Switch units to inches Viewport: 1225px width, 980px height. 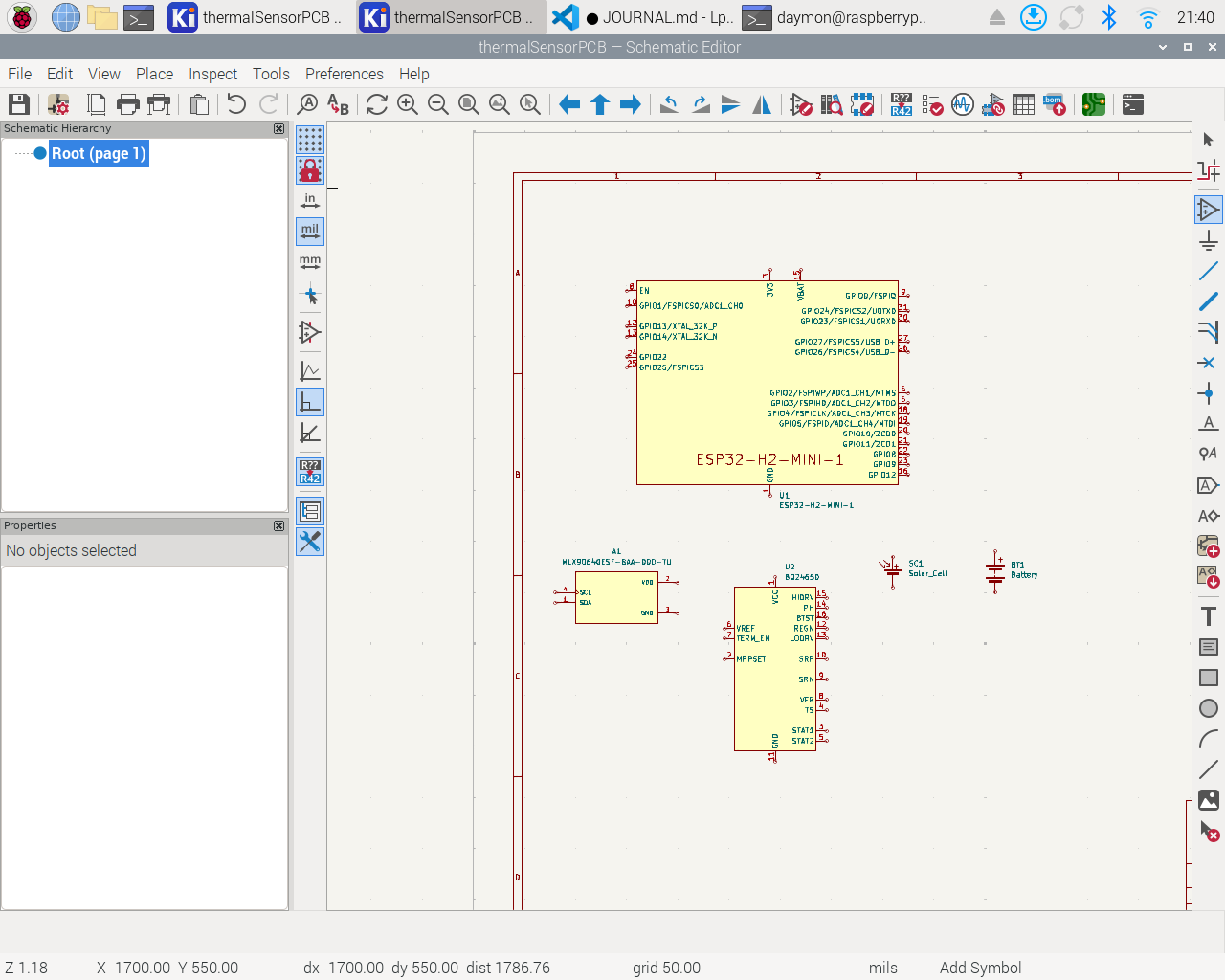[310, 201]
